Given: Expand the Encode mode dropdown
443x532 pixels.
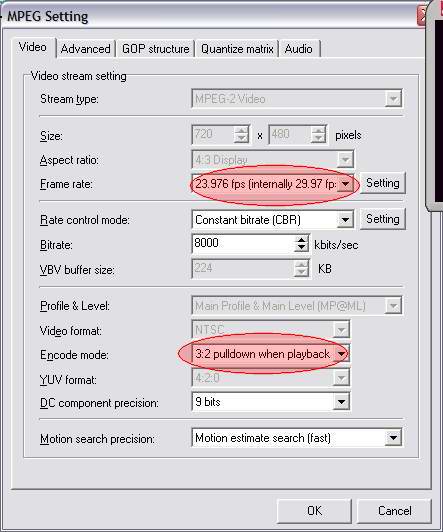Looking at the screenshot, I should (341, 354).
